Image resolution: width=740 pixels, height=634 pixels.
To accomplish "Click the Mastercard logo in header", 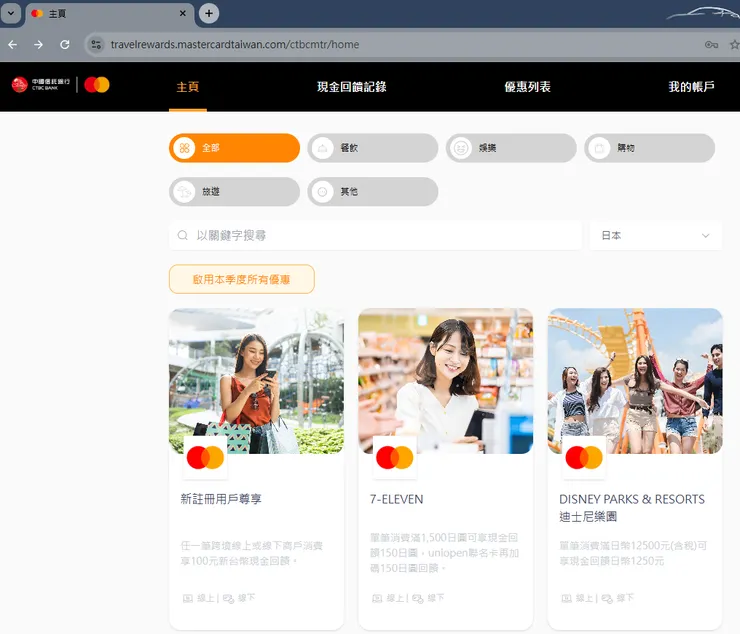I will pyautogui.click(x=97, y=85).
